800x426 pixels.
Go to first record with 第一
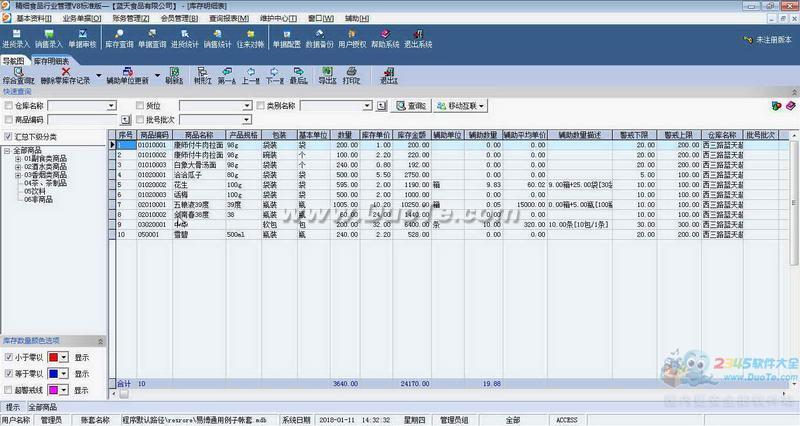pyautogui.click(x=227, y=76)
